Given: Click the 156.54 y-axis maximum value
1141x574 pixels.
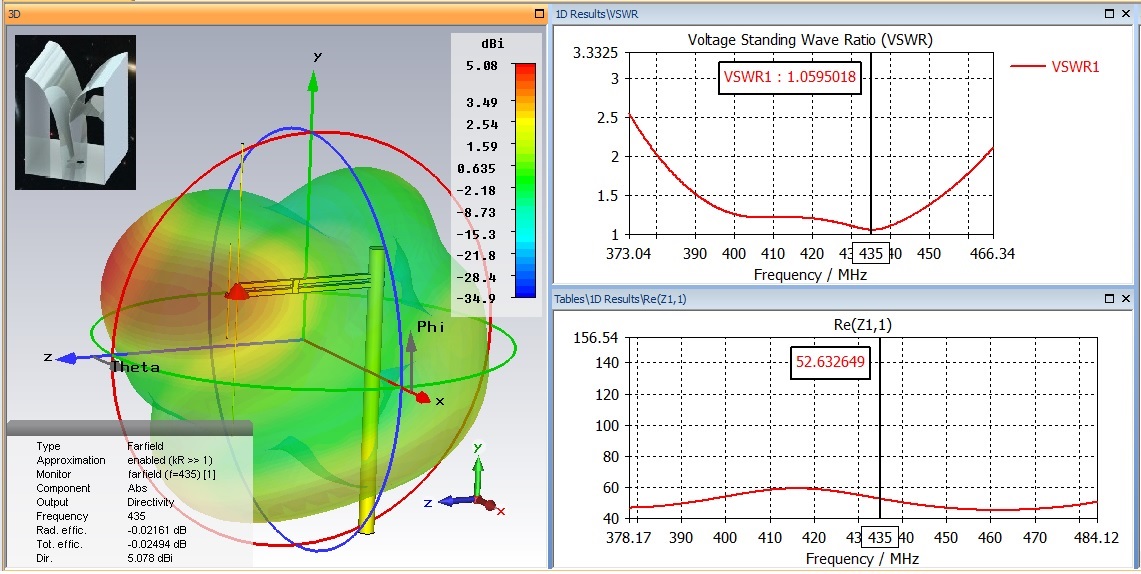Looking at the screenshot, I should click(597, 338).
